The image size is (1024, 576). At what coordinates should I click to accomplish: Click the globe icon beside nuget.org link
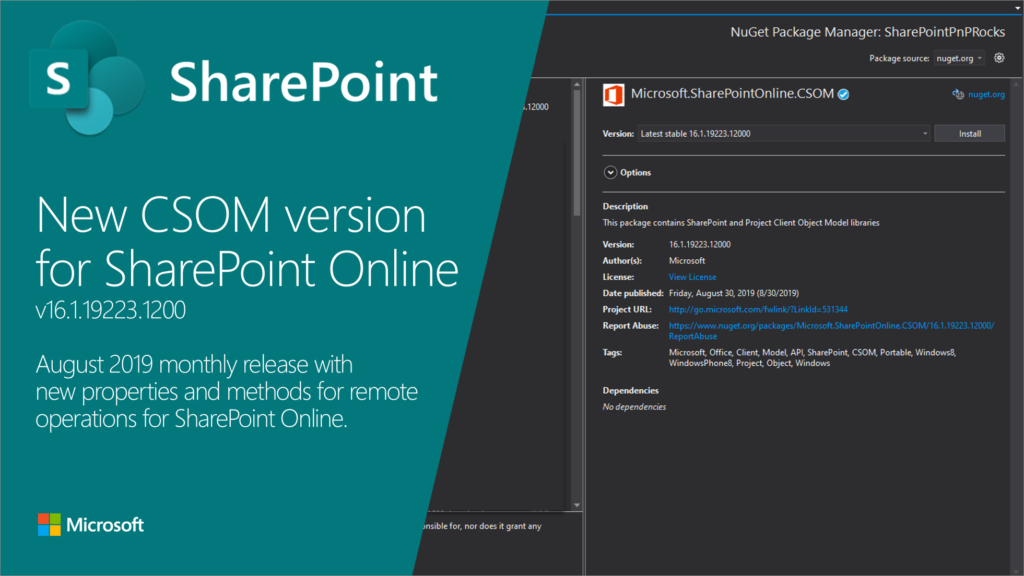click(x=958, y=95)
